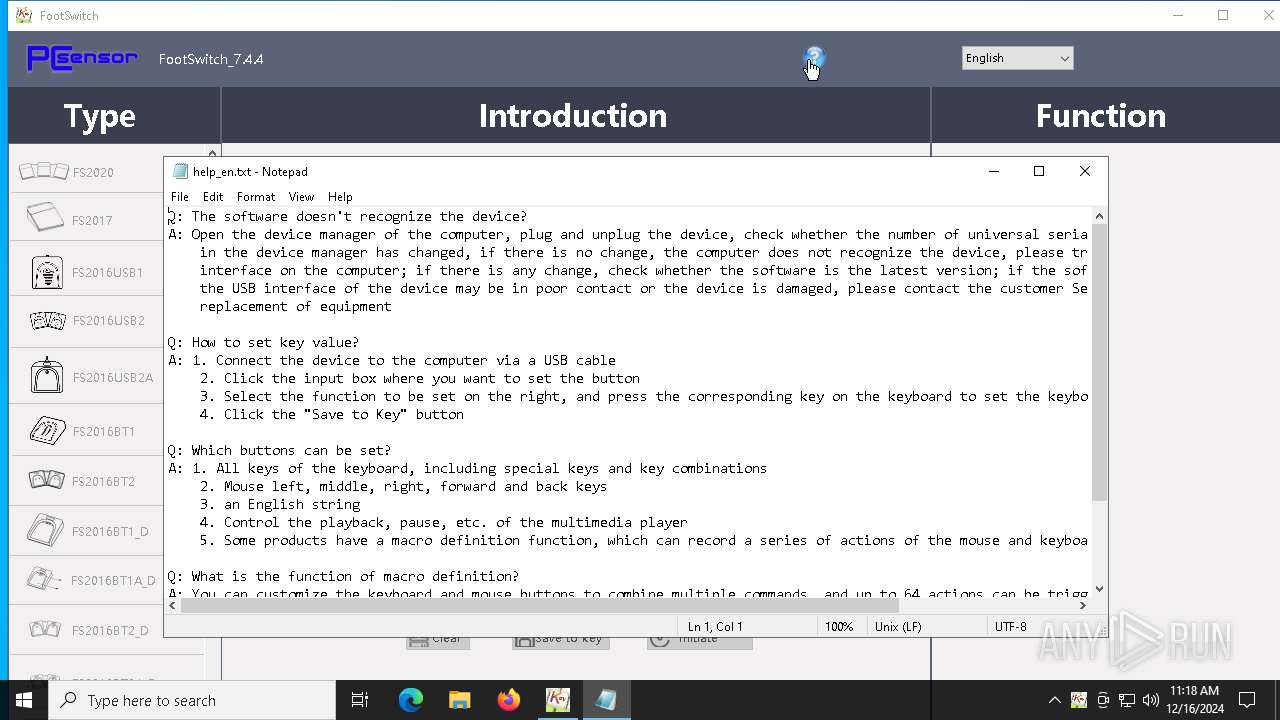Select the FS2016BT2 dual pedal icon
1280x720 pixels.
pyautogui.click(x=47, y=481)
